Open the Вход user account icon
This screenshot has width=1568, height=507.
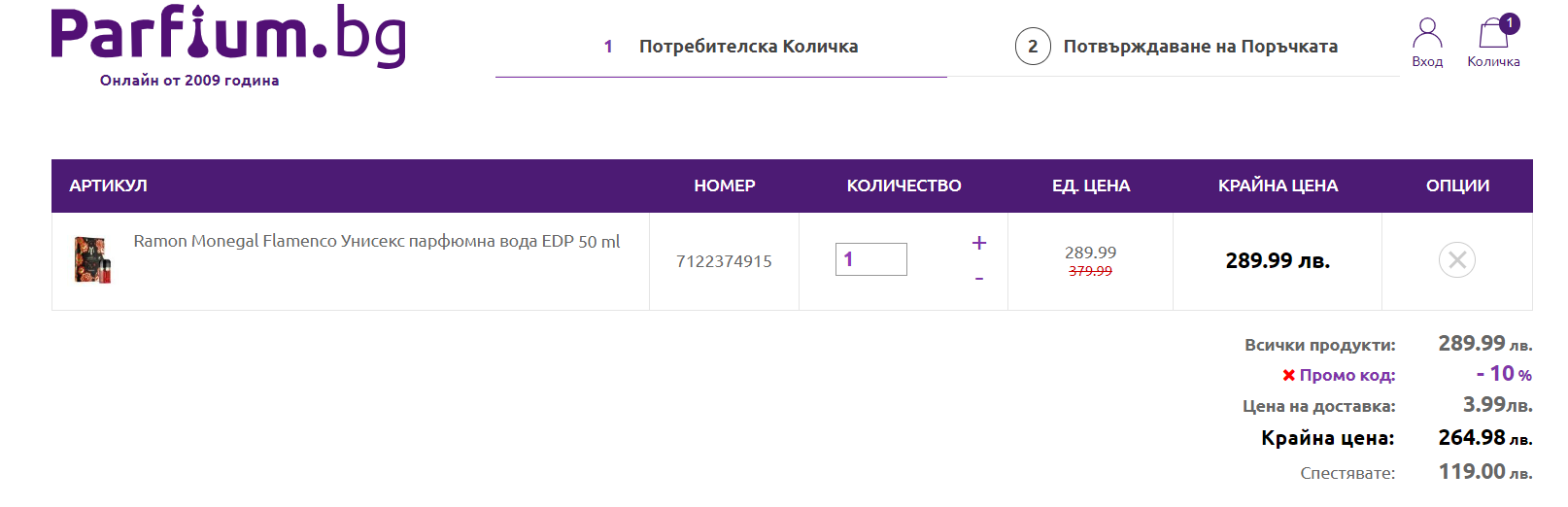[1426, 33]
